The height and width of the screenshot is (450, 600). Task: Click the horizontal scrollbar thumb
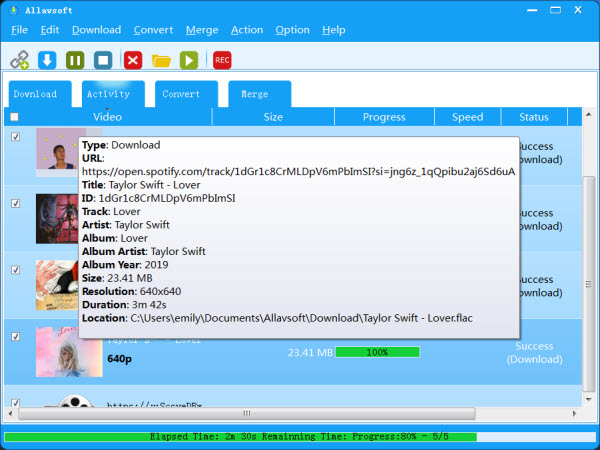pos(247,413)
